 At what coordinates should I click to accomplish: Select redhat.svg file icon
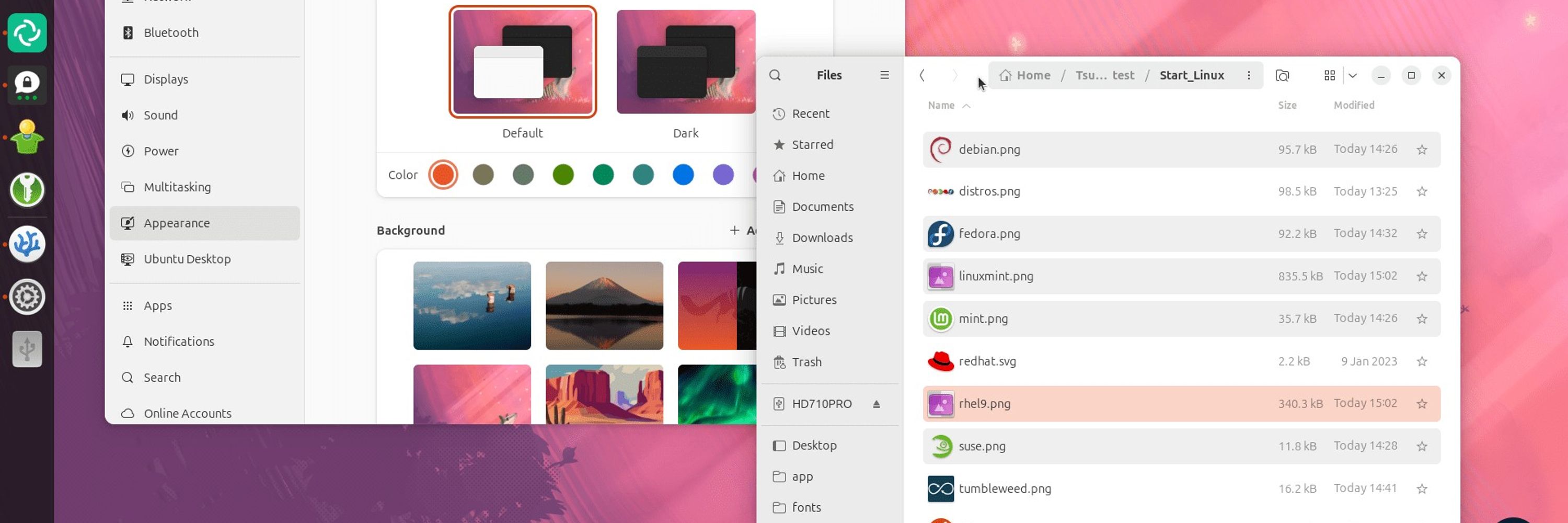(940, 362)
